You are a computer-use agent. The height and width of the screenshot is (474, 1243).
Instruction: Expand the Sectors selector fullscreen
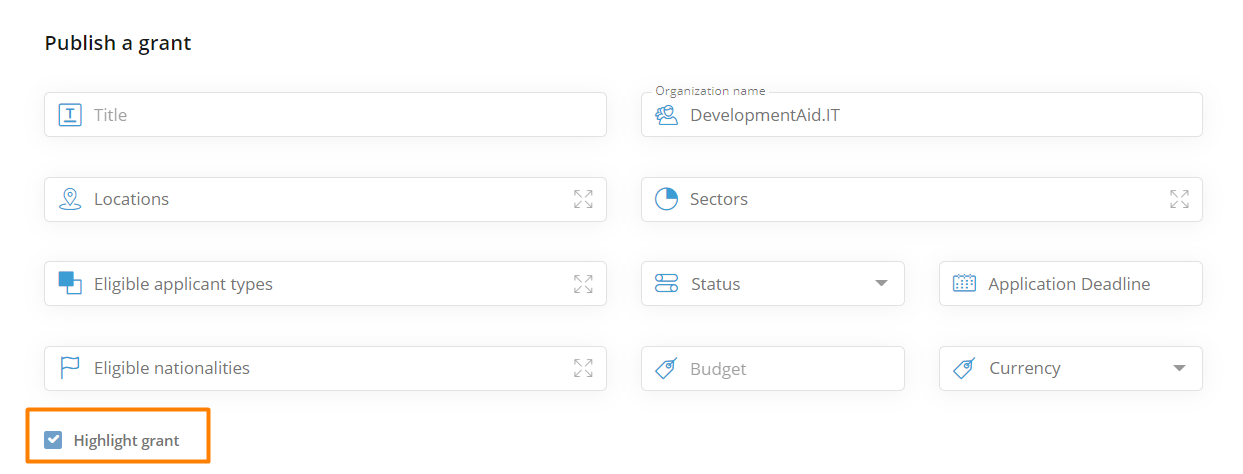(1179, 199)
